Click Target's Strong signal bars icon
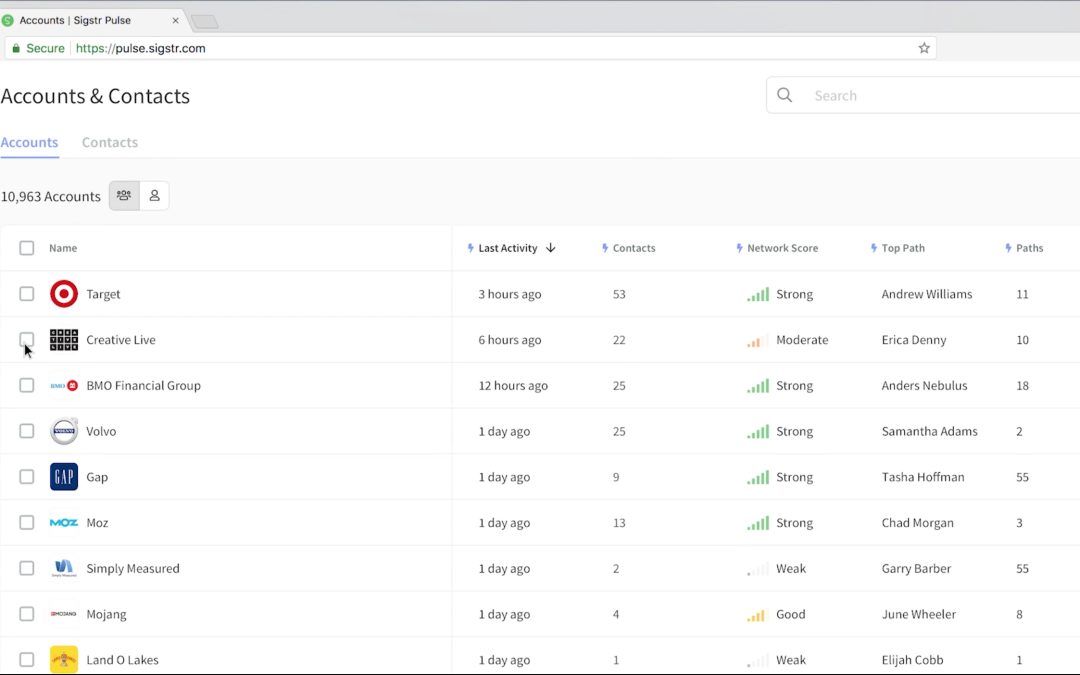This screenshot has width=1080, height=675. [x=758, y=295]
